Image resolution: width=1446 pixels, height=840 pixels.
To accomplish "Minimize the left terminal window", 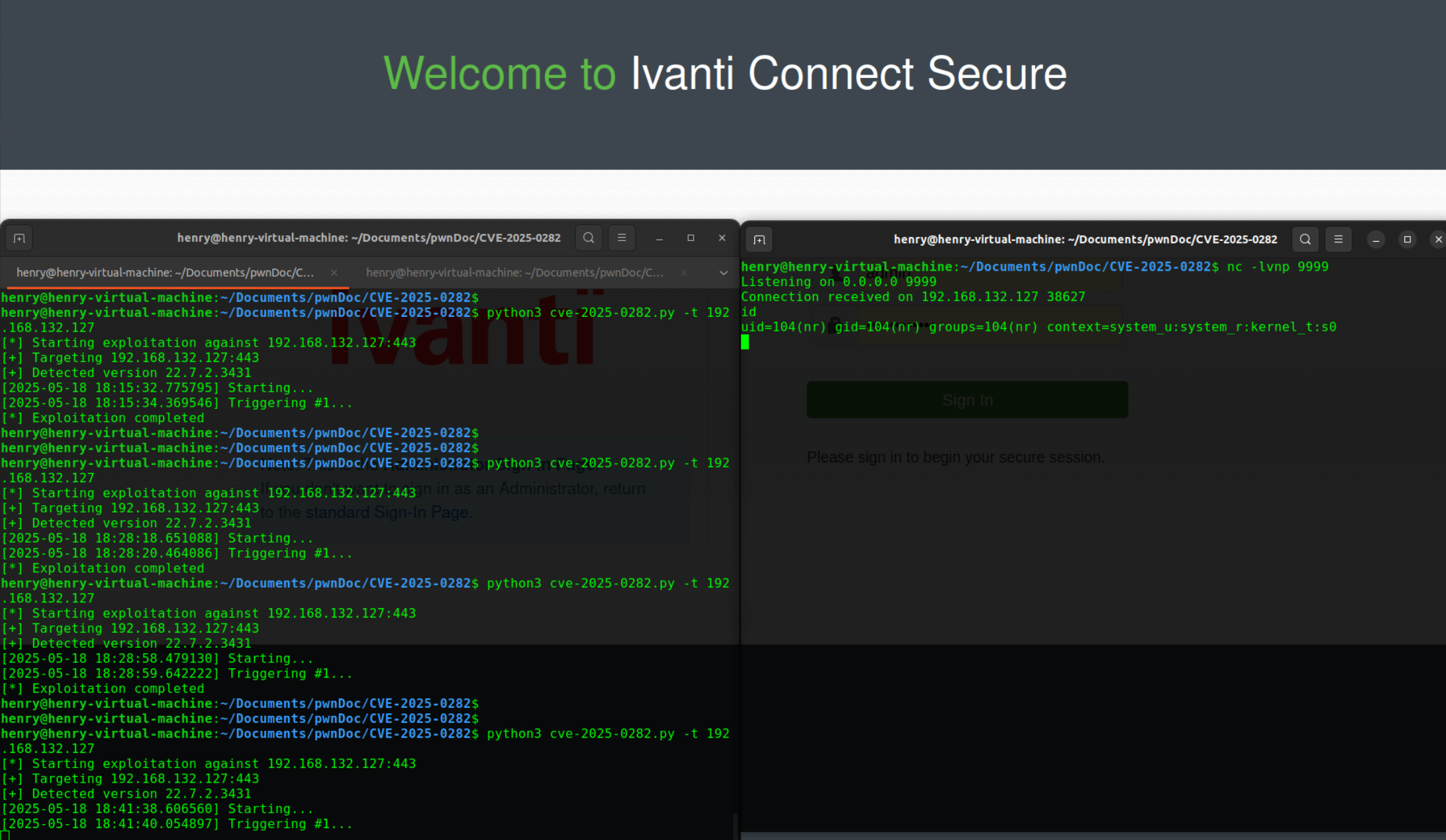I will tap(659, 238).
